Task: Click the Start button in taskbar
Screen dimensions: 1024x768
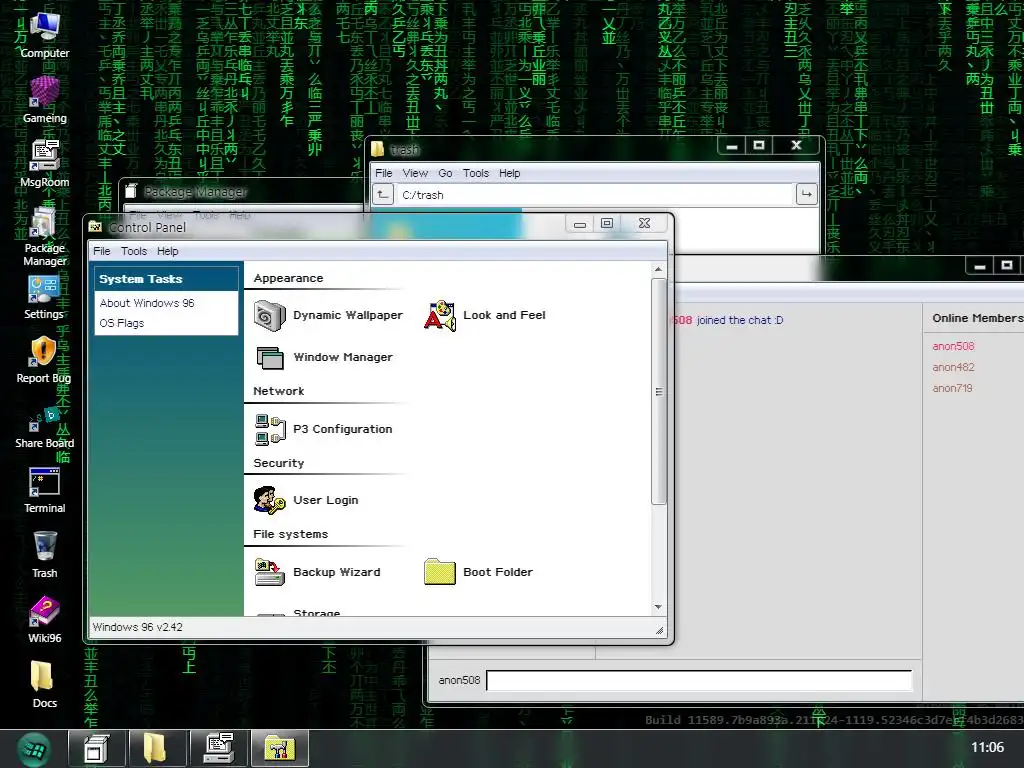Action: pyautogui.click(x=34, y=749)
